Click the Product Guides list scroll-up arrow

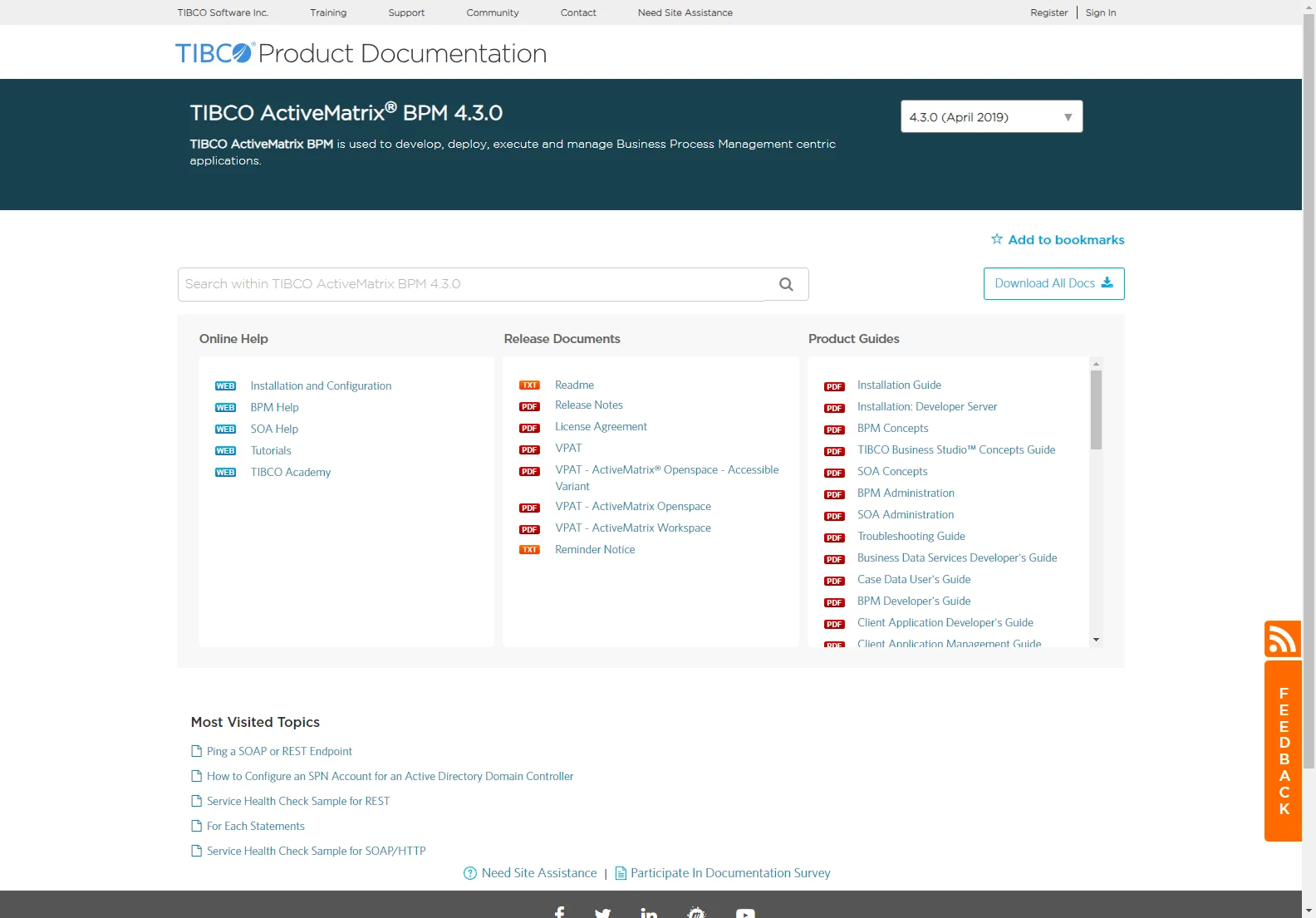(1096, 364)
